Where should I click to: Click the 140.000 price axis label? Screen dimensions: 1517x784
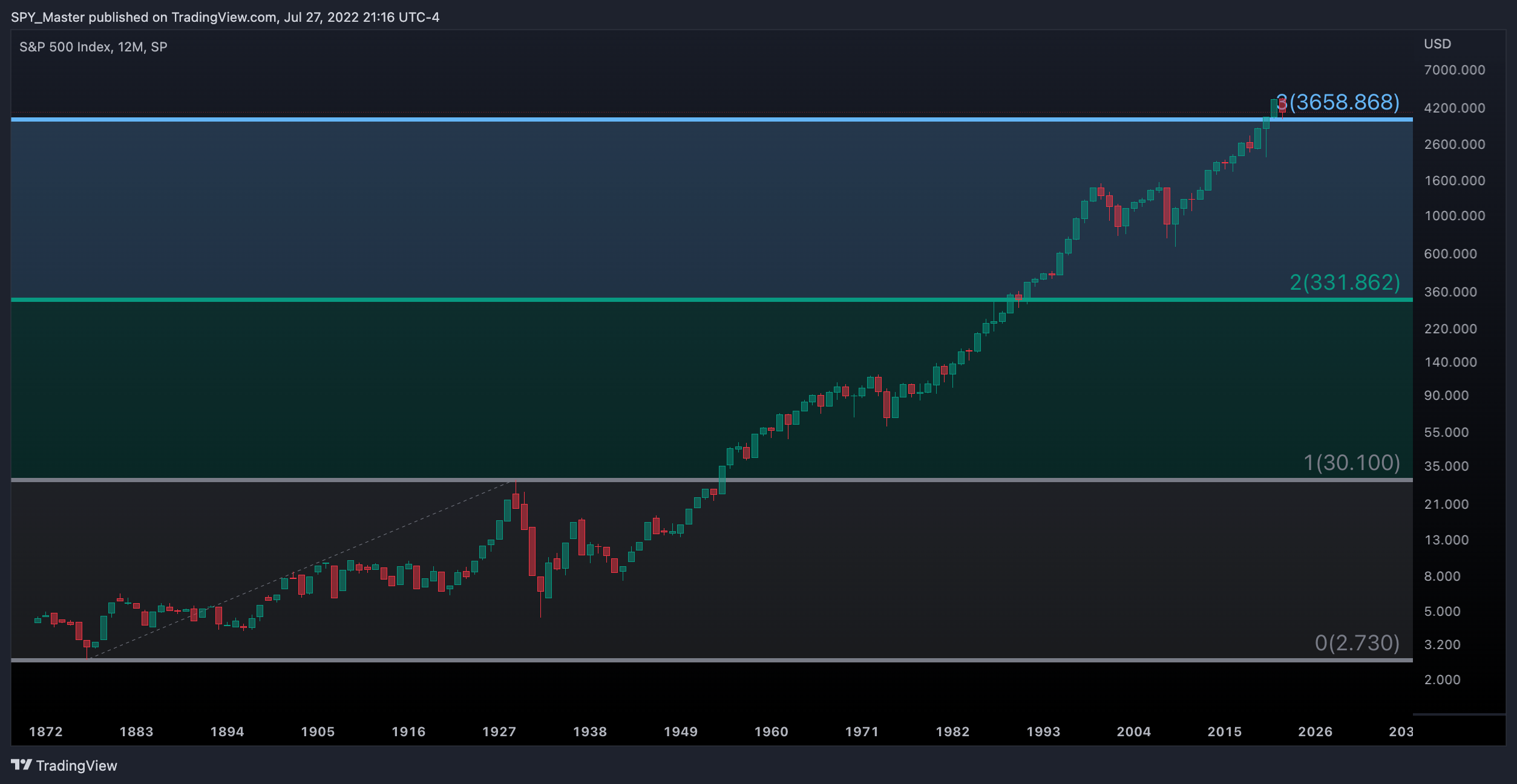[1450, 362]
